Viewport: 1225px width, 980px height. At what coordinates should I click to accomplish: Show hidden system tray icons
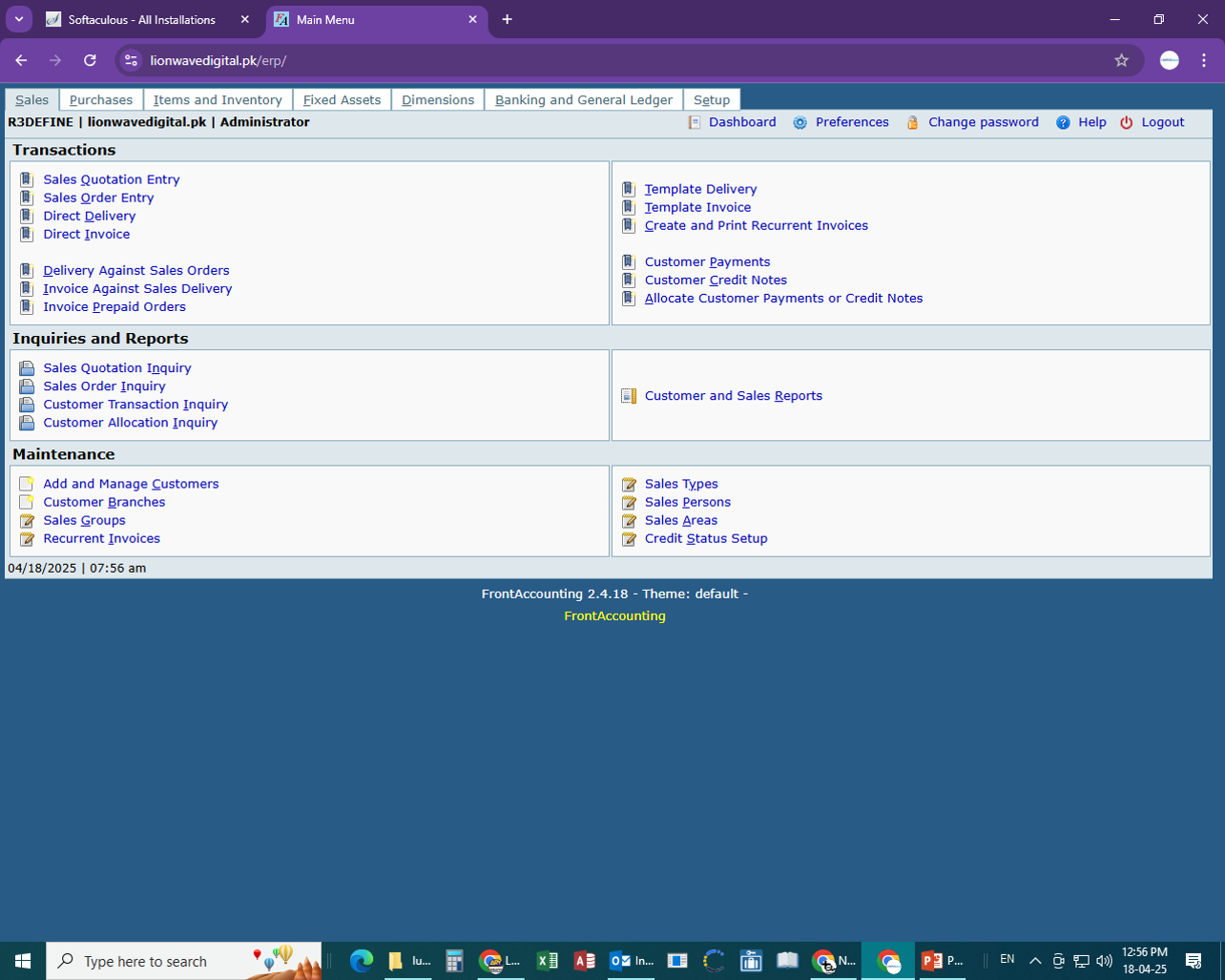(x=1035, y=961)
